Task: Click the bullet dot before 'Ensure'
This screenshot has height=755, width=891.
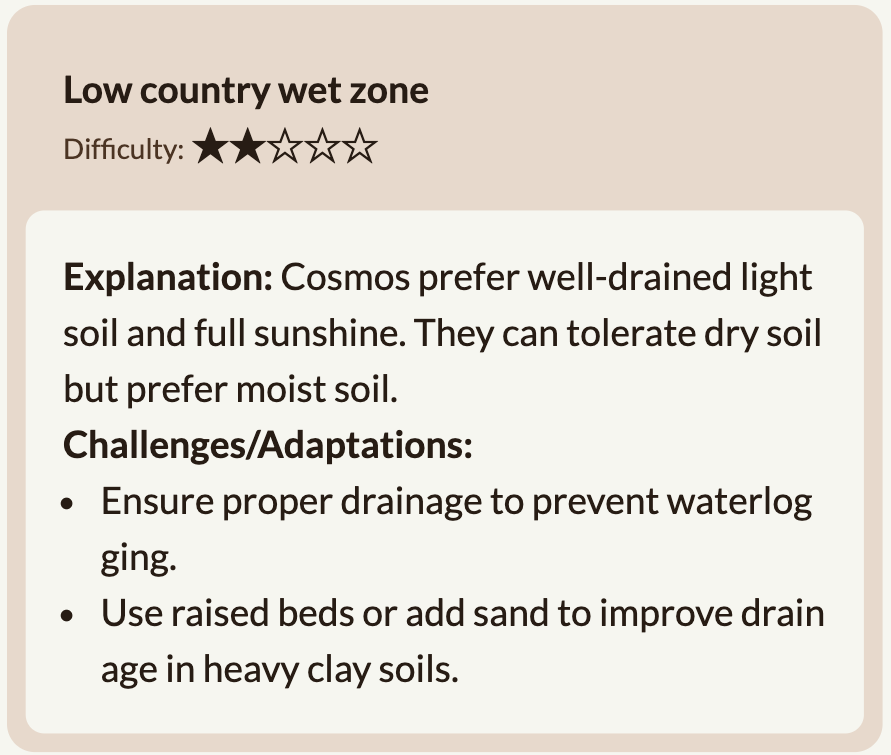Action: click(67, 503)
